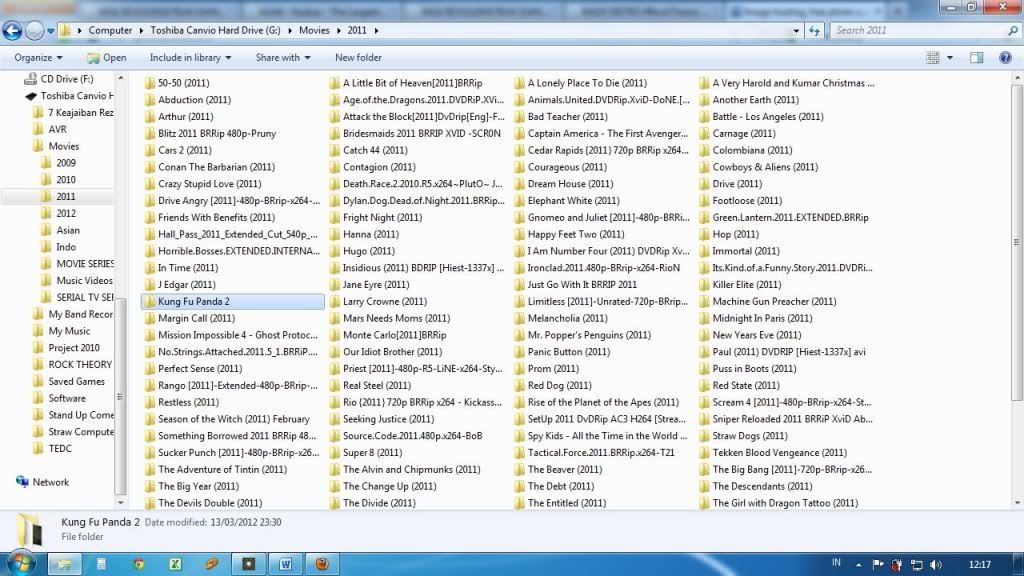This screenshot has height=576, width=1024.
Task: Click Movies in the address breadcrumb
Action: [314, 30]
